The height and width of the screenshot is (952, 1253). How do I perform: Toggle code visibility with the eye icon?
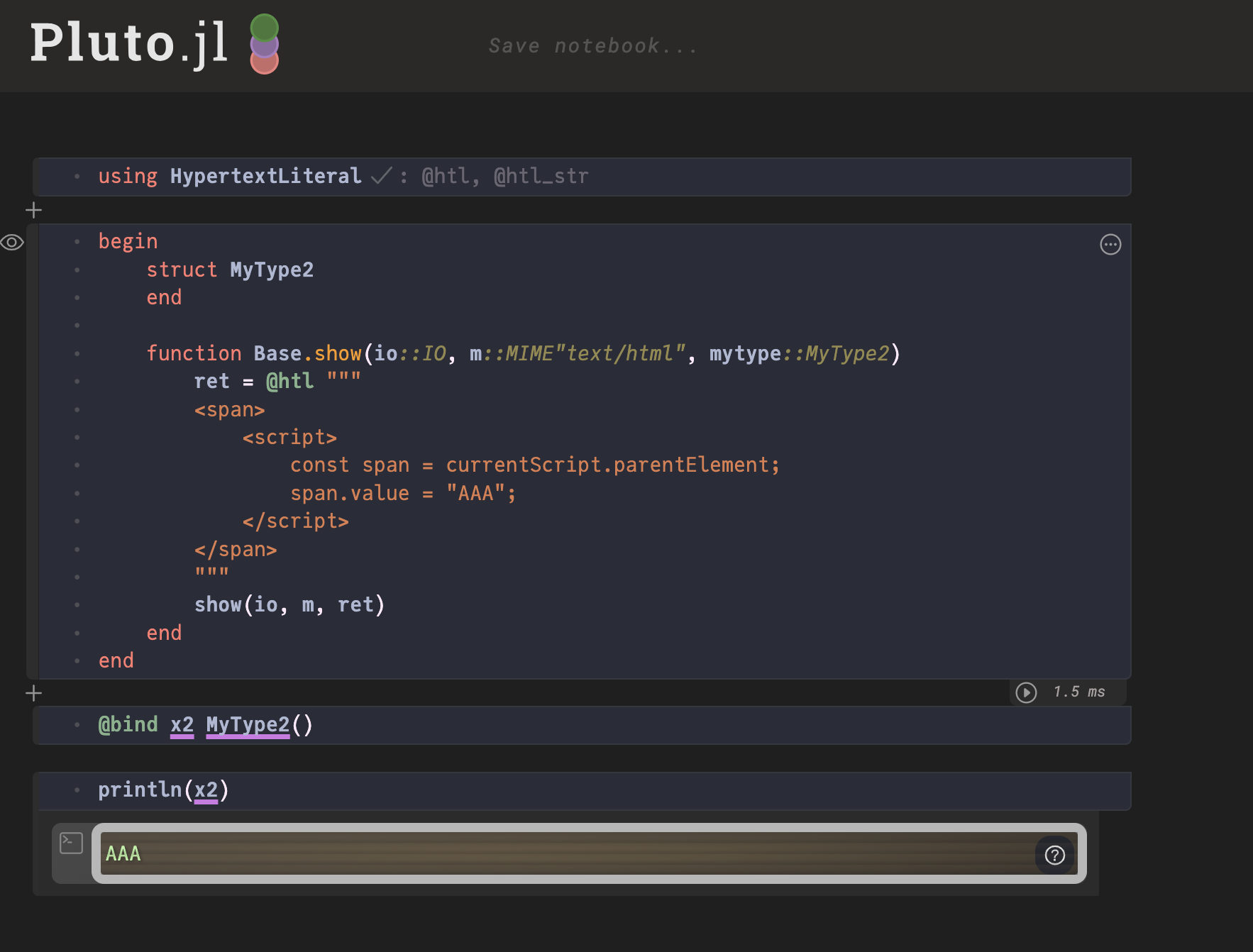coord(12,243)
